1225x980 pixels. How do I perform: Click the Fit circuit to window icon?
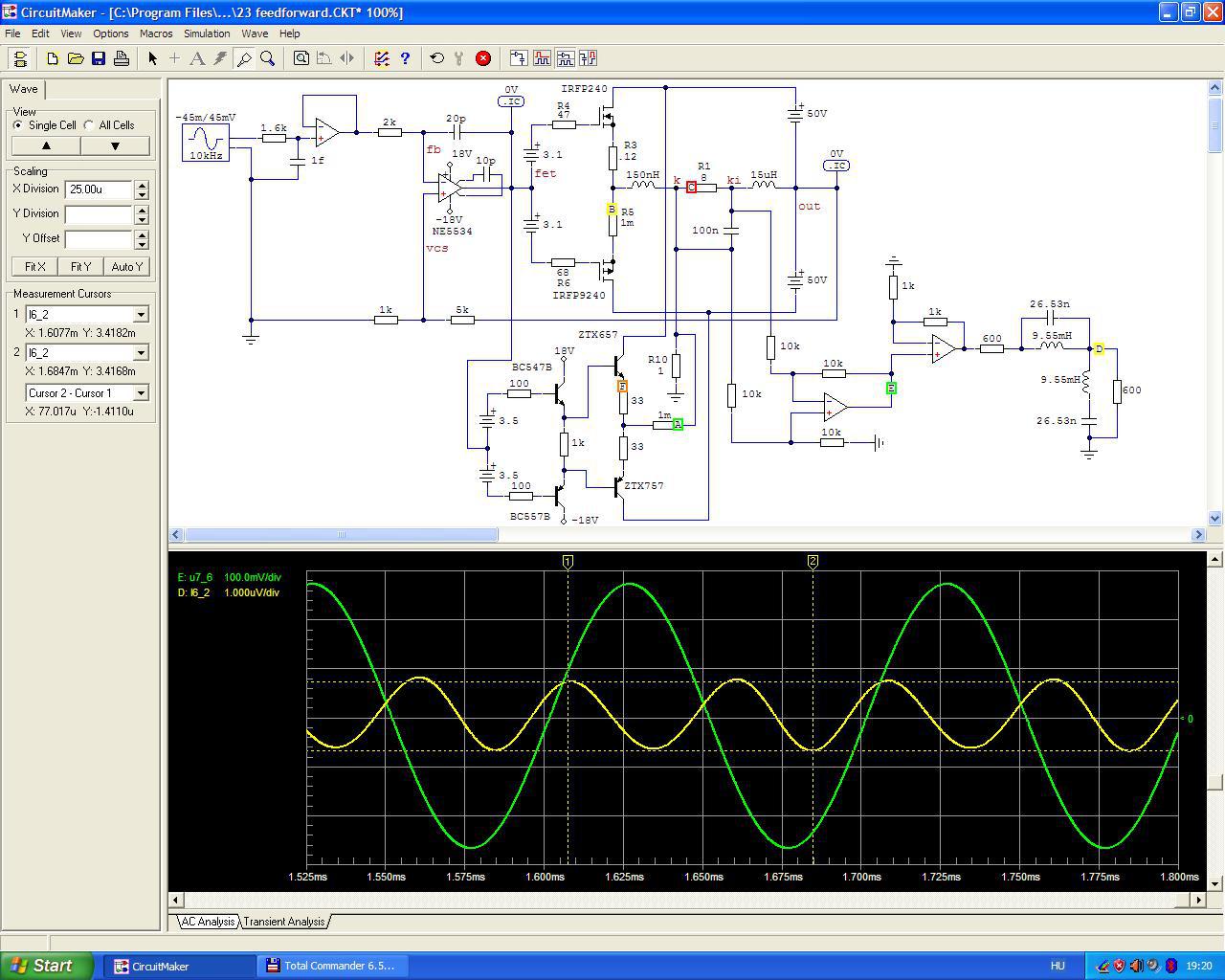301,58
